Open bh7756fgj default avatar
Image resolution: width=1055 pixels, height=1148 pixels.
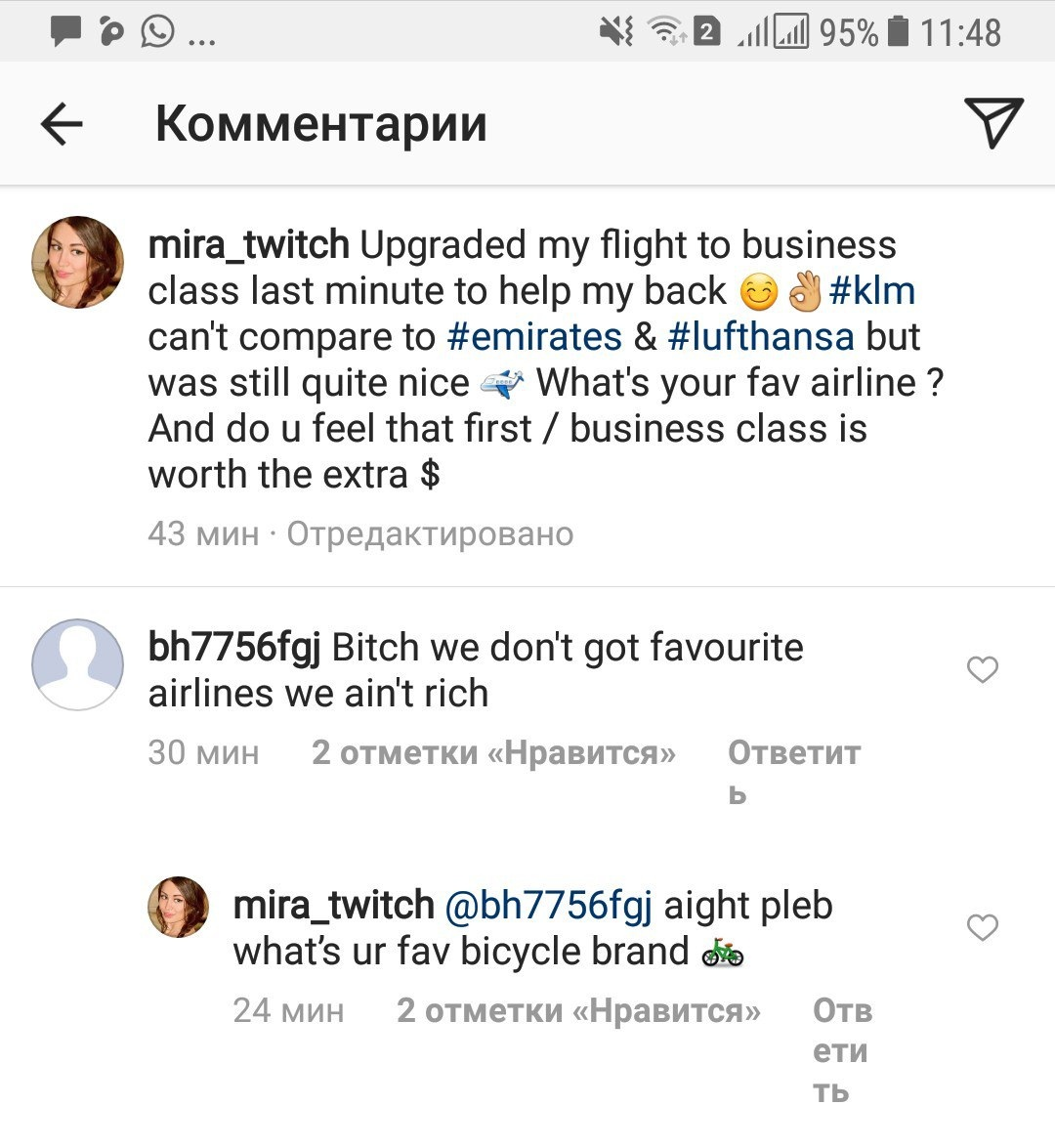tap(78, 664)
